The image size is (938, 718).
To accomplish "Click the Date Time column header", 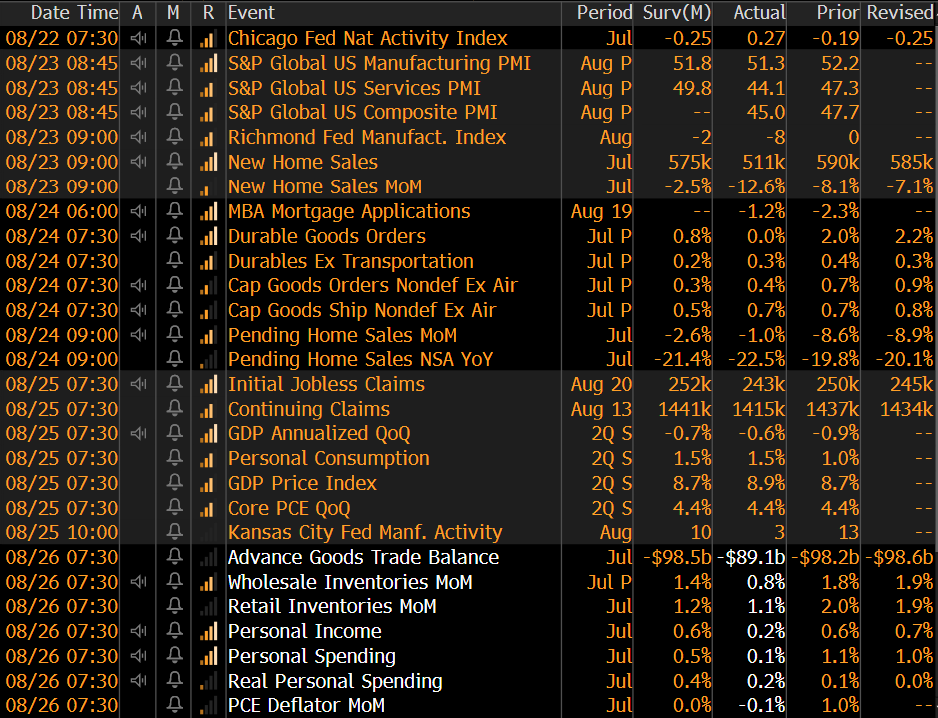I will click(74, 13).
